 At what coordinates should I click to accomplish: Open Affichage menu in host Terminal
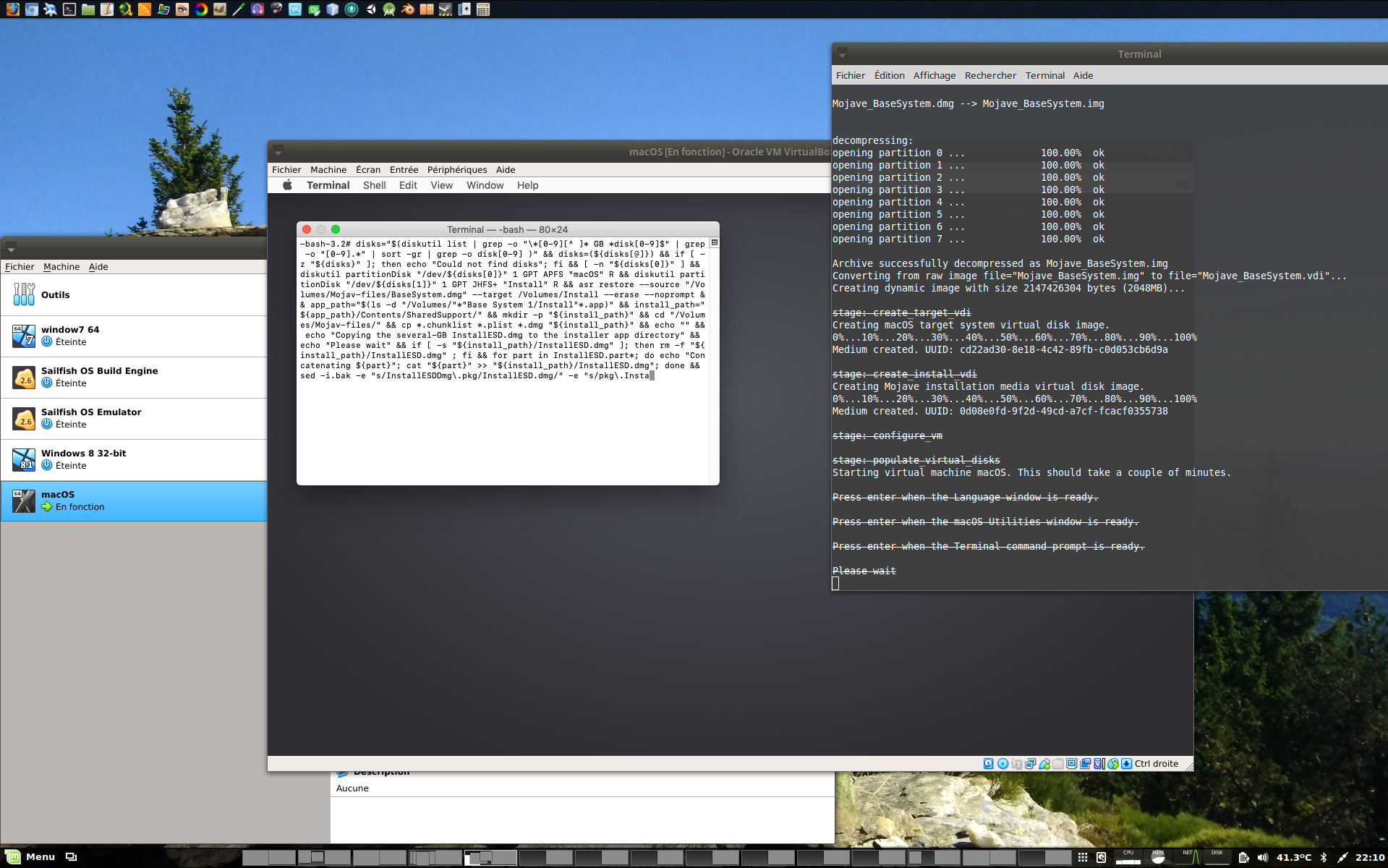point(934,75)
